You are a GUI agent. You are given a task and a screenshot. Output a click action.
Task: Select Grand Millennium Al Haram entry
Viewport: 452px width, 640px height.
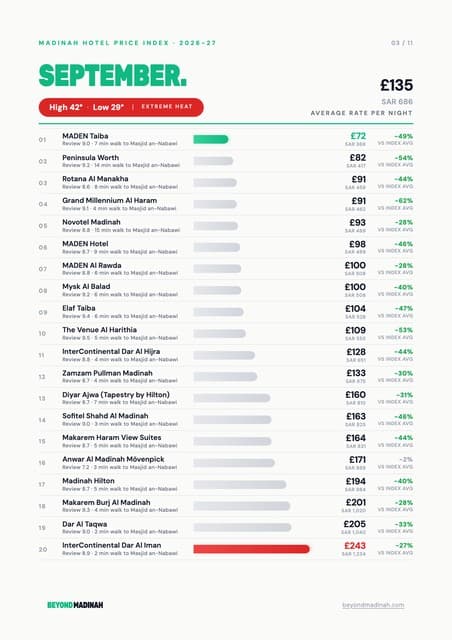226,204
